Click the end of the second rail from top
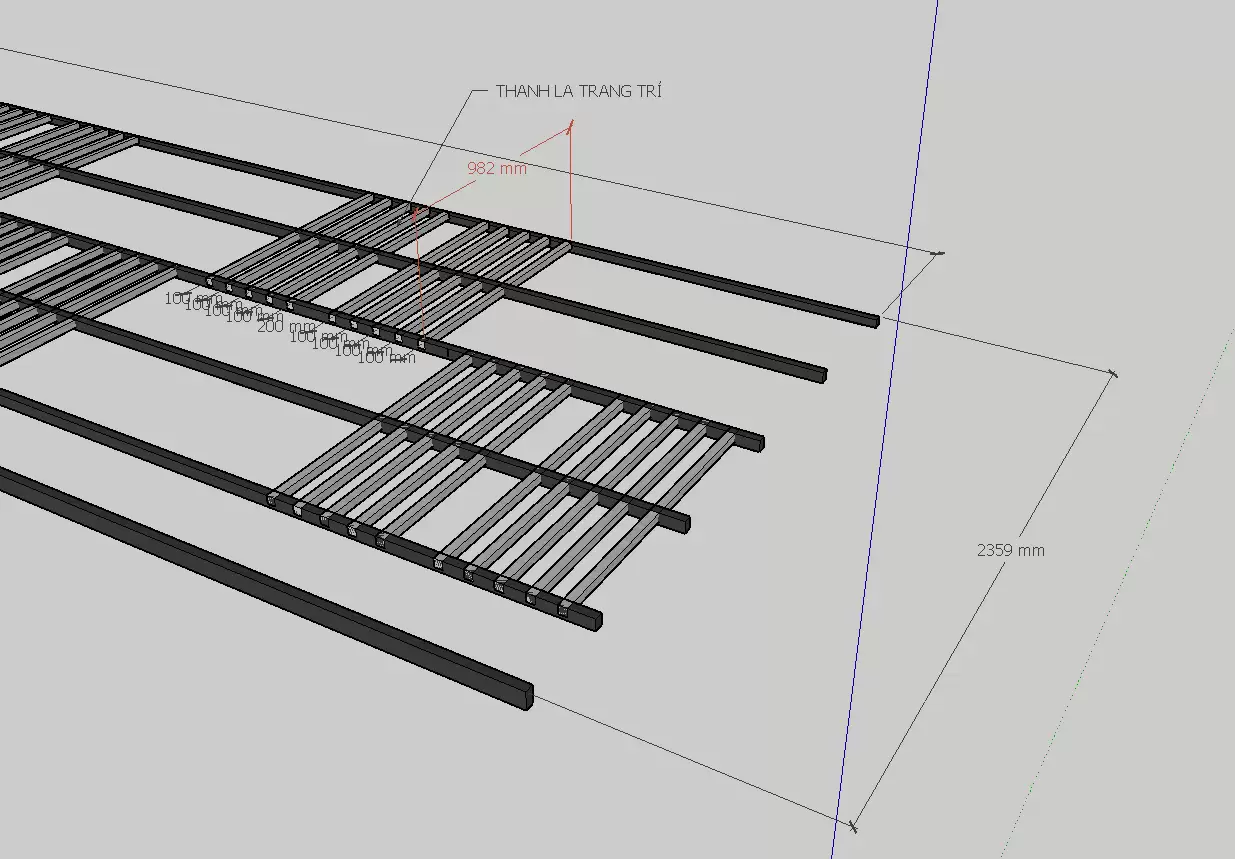Screen dimensions: 1235x859 (x=822, y=375)
